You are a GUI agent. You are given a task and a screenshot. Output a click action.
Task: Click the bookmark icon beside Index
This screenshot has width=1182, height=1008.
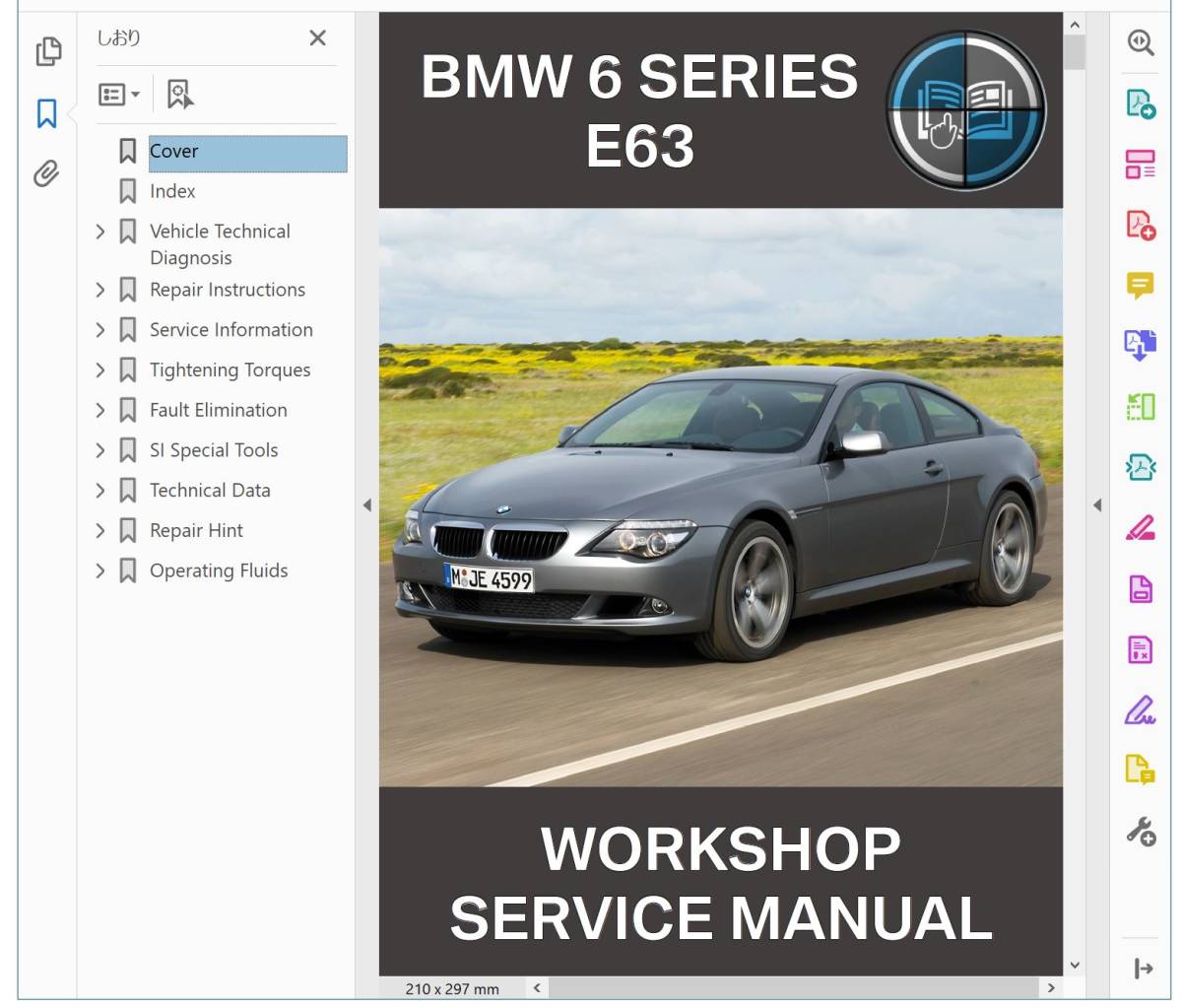point(127,191)
